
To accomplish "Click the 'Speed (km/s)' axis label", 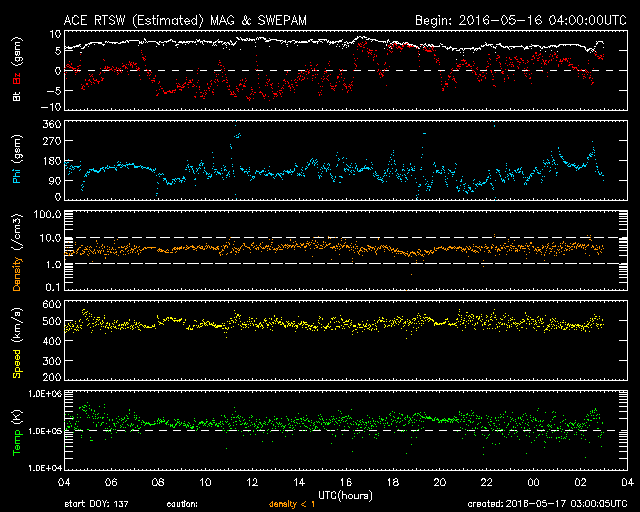I will tap(17, 343).
